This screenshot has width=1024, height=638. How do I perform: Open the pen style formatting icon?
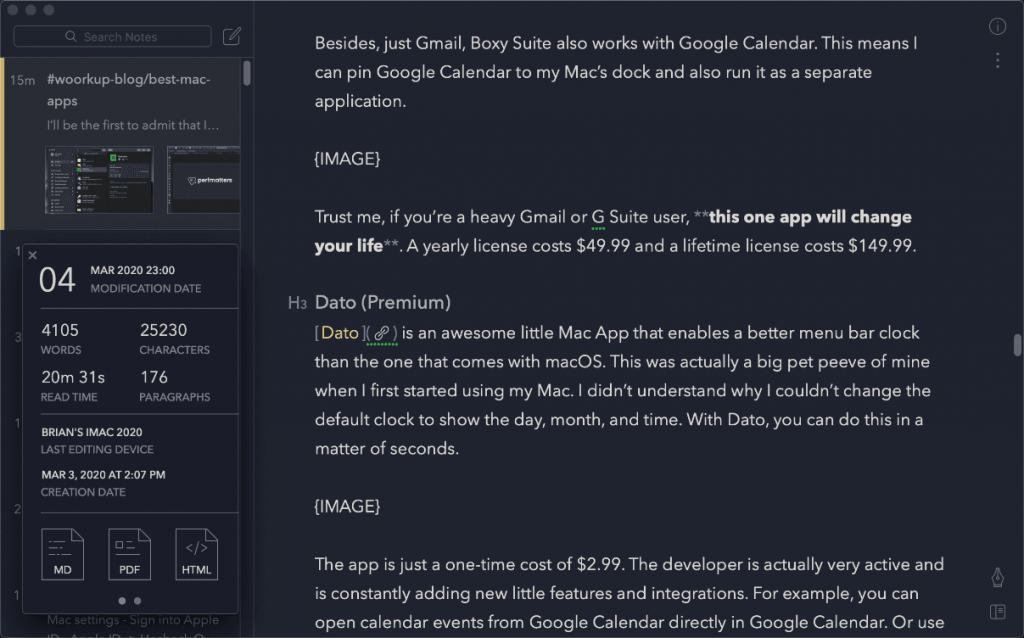click(x=997, y=577)
